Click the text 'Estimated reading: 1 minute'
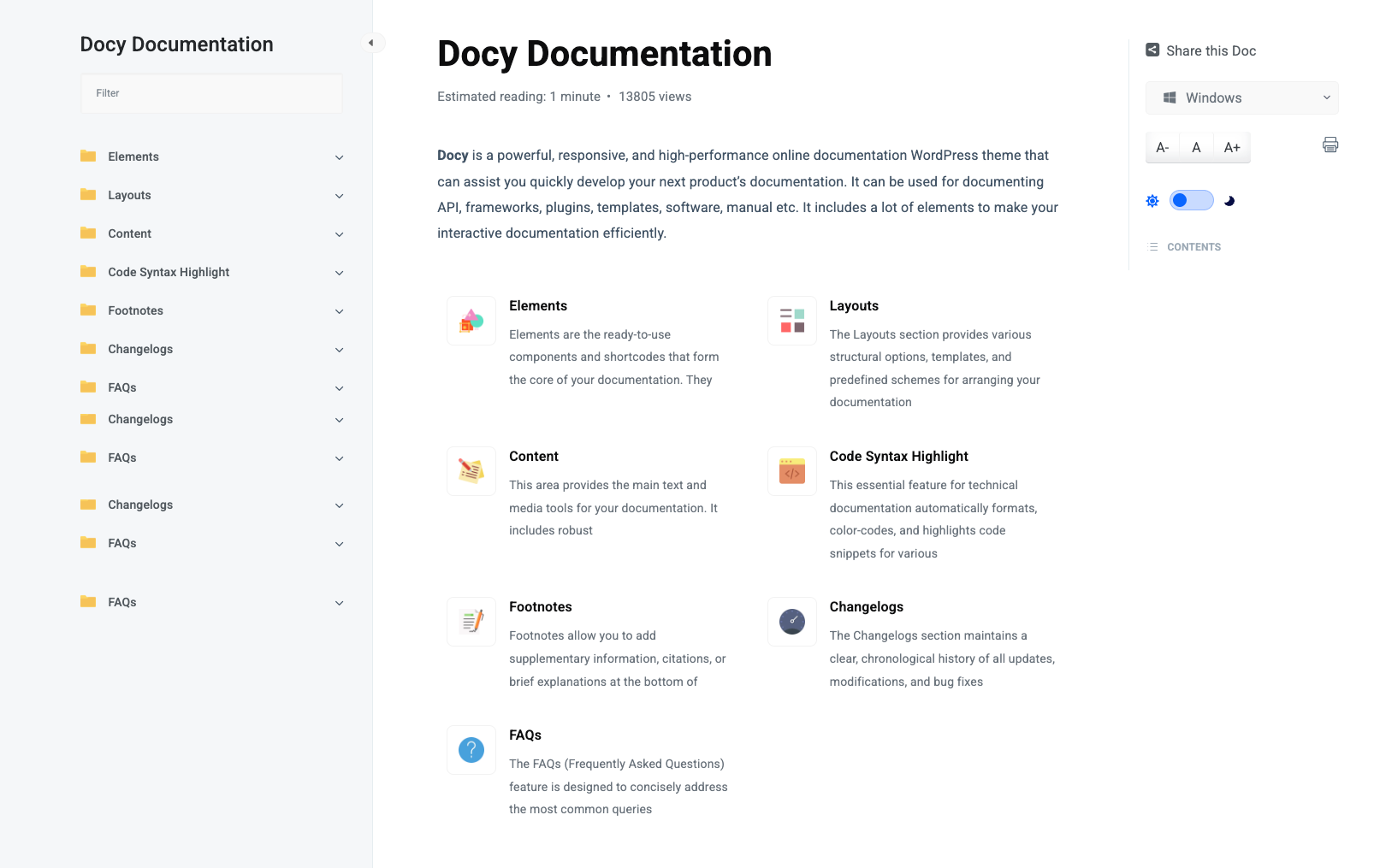Screen dimensions: 1374x868 pyautogui.click(x=518, y=97)
